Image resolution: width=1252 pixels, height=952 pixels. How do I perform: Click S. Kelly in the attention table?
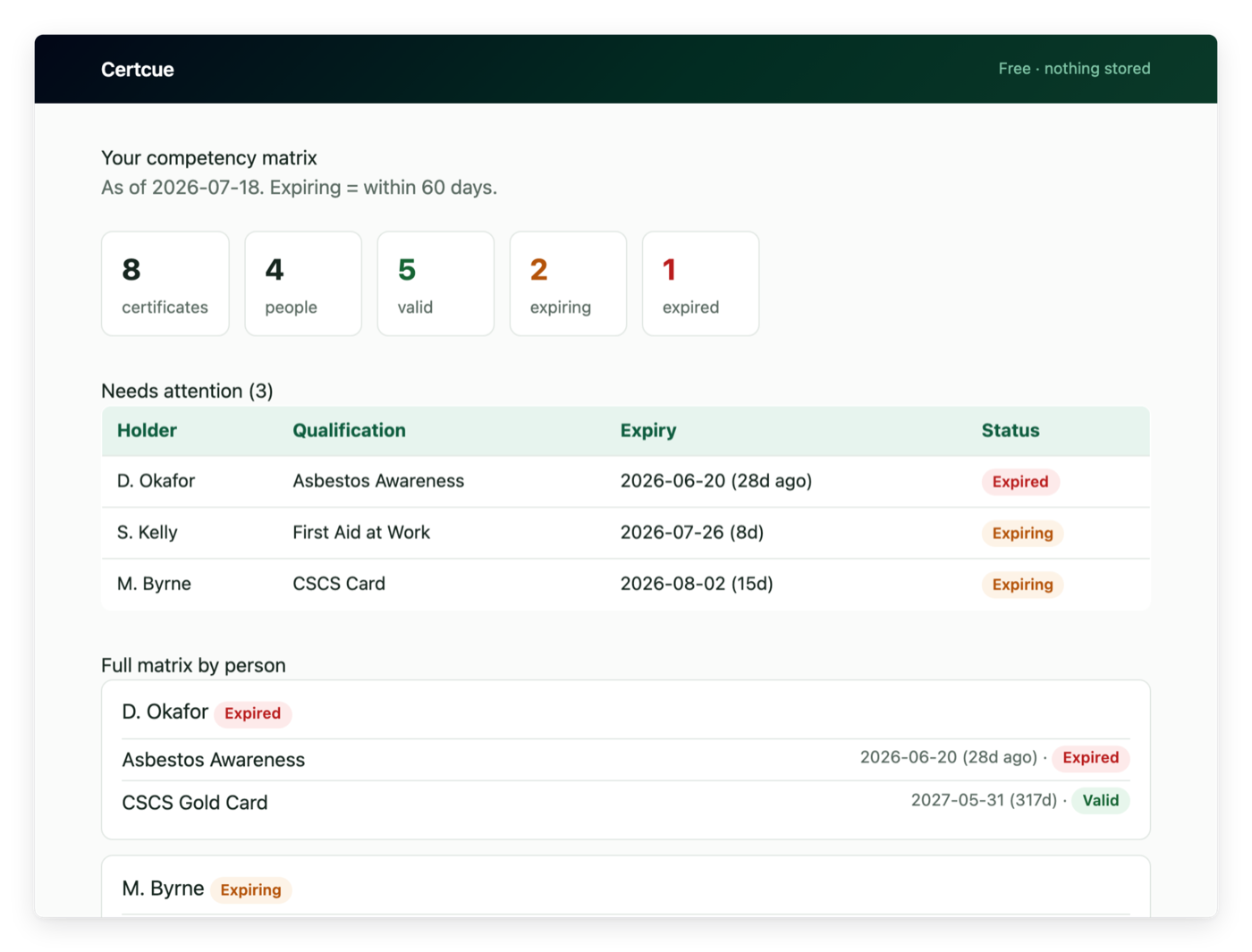pyautogui.click(x=147, y=533)
